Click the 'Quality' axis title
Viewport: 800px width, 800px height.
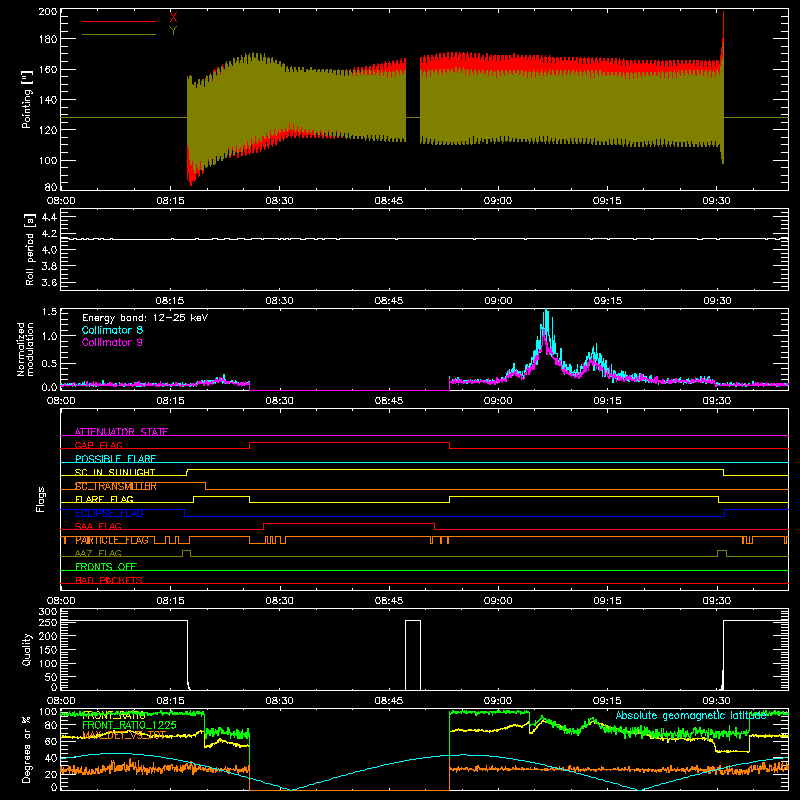(x=27, y=649)
